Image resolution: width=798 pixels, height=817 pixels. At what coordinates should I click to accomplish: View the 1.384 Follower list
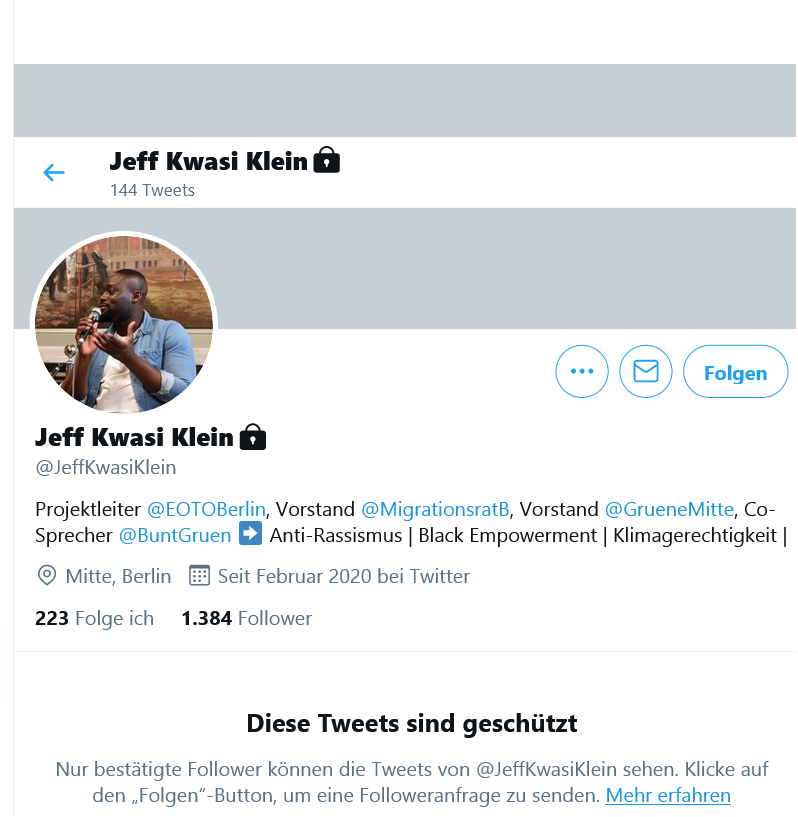[246, 618]
